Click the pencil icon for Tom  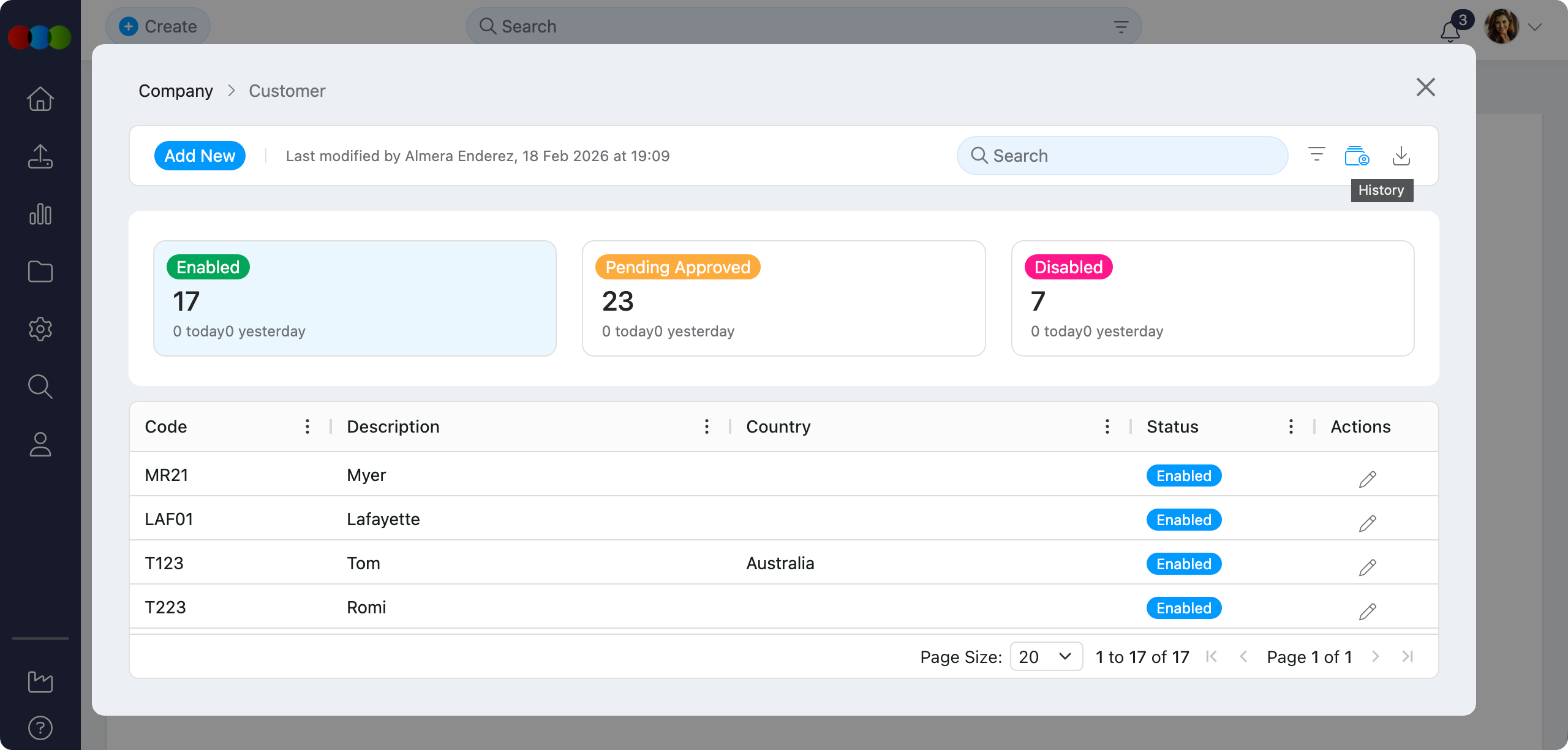(x=1367, y=567)
